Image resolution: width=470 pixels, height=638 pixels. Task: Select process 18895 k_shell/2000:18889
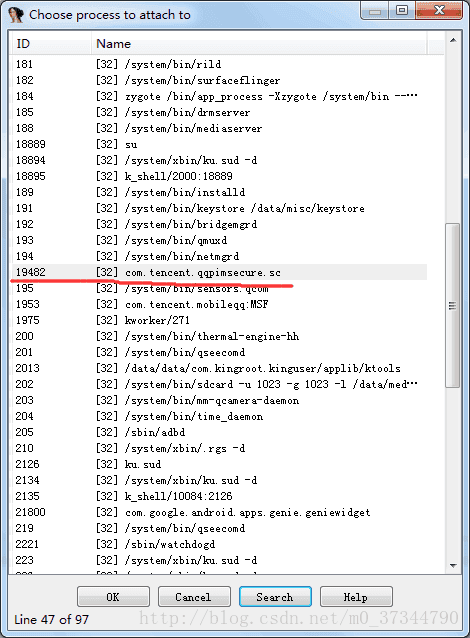219,176
